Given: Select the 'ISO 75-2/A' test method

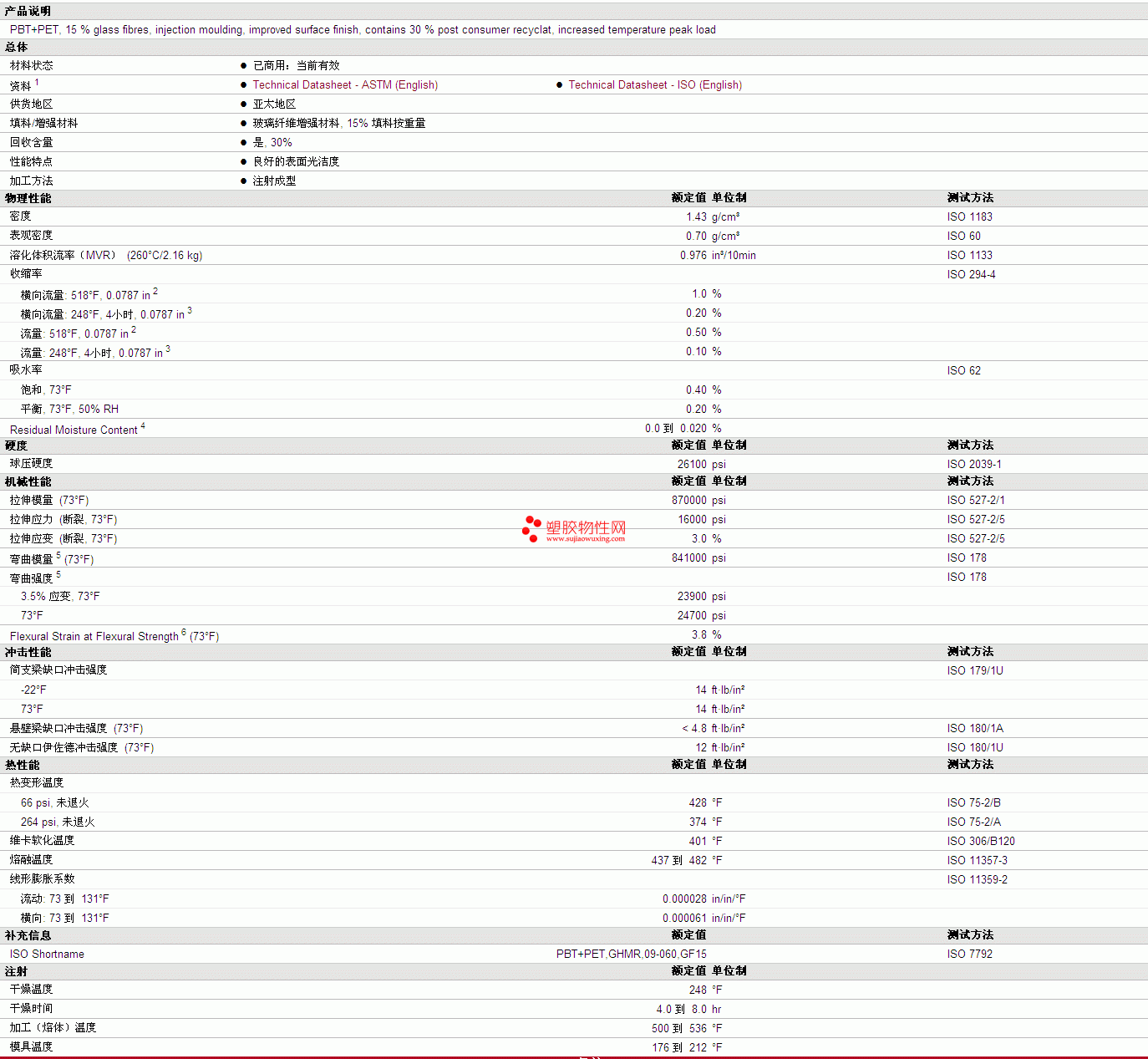Looking at the screenshot, I should [x=974, y=822].
